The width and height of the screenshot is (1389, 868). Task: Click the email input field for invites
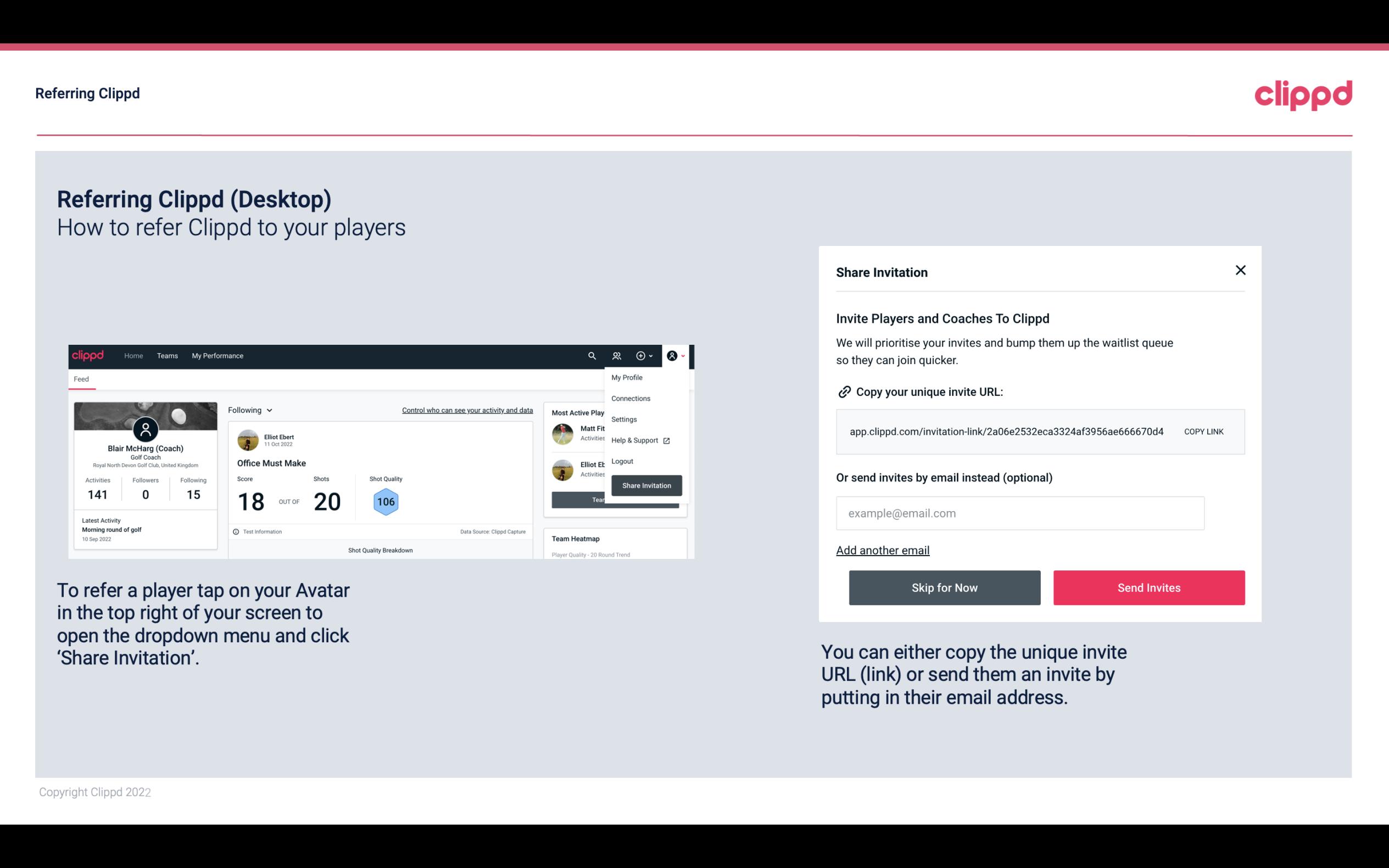tap(1020, 513)
